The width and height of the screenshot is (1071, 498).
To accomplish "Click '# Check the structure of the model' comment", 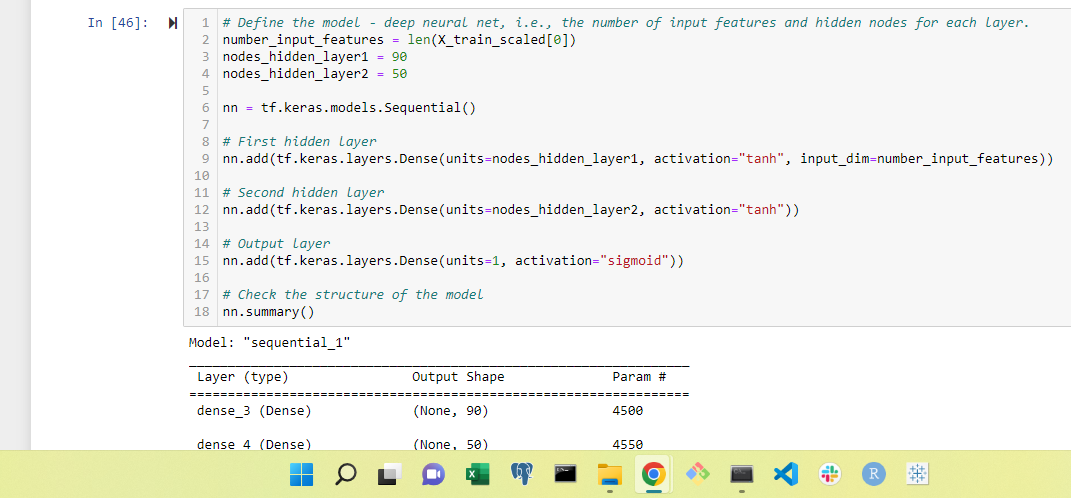I will click(x=353, y=295).
